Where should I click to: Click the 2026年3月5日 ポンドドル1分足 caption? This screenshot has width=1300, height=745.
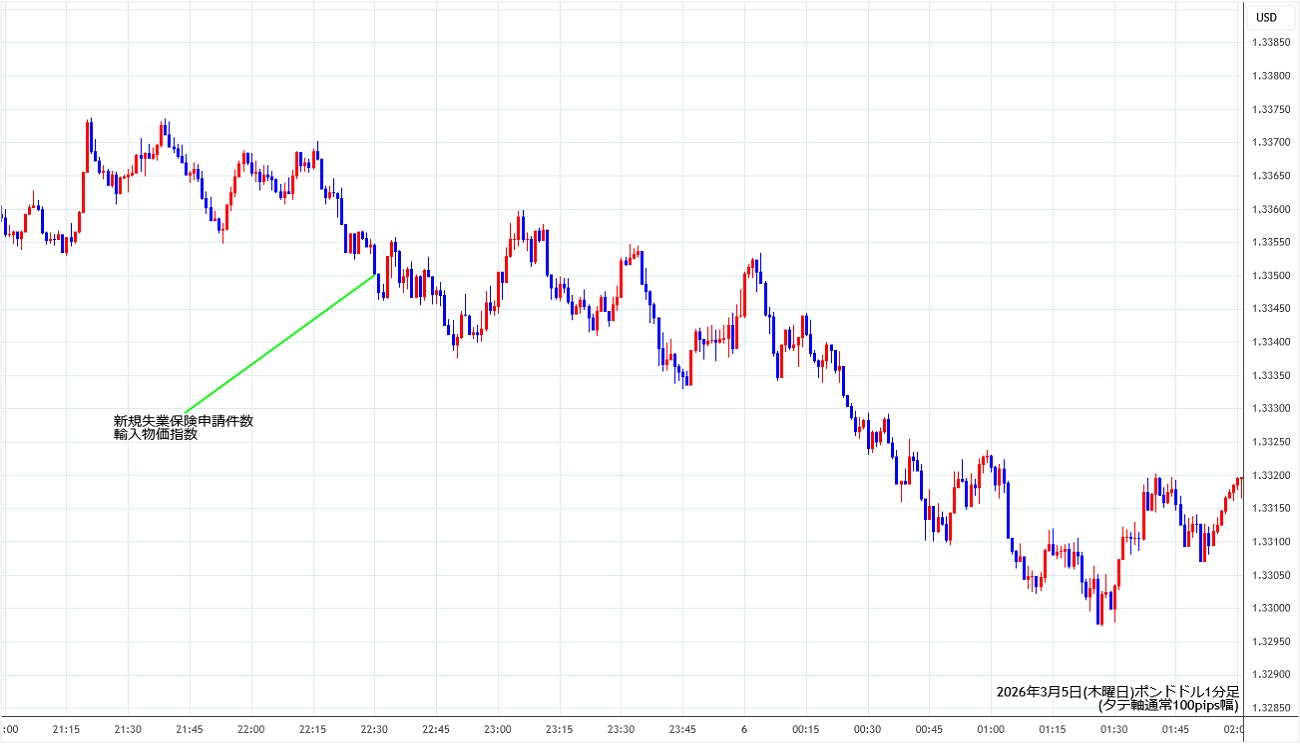pos(1117,691)
